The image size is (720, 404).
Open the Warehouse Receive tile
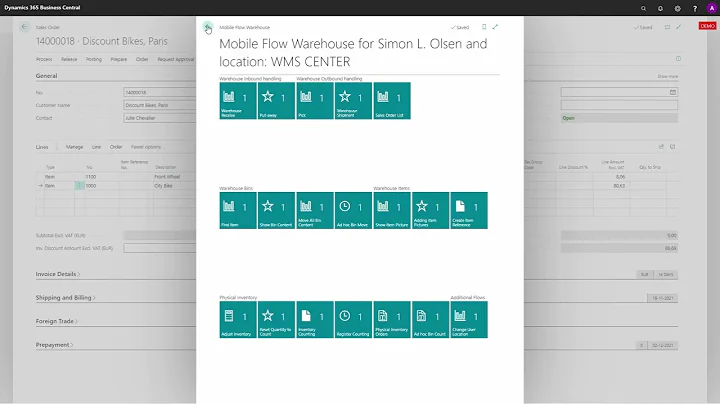click(238, 101)
